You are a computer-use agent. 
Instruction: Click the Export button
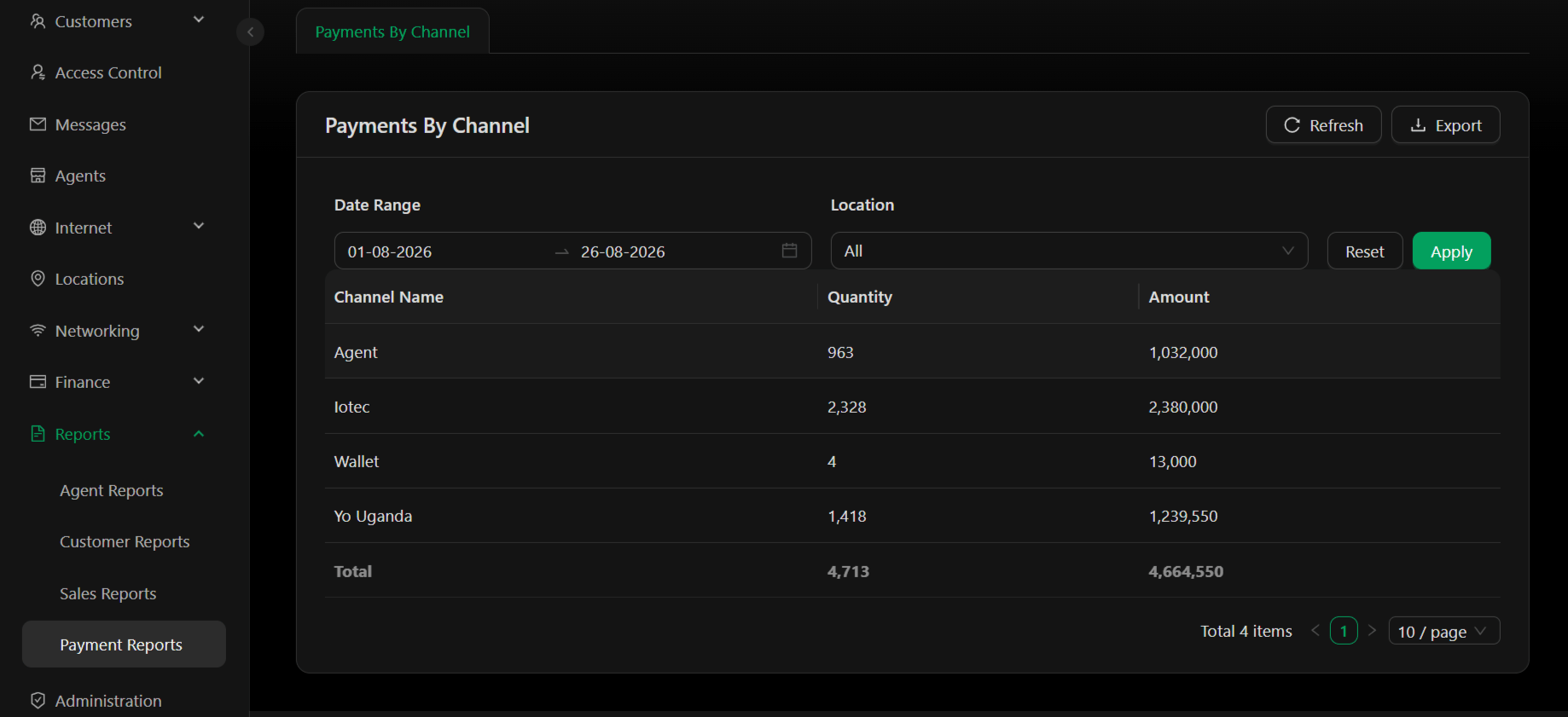pos(1445,125)
